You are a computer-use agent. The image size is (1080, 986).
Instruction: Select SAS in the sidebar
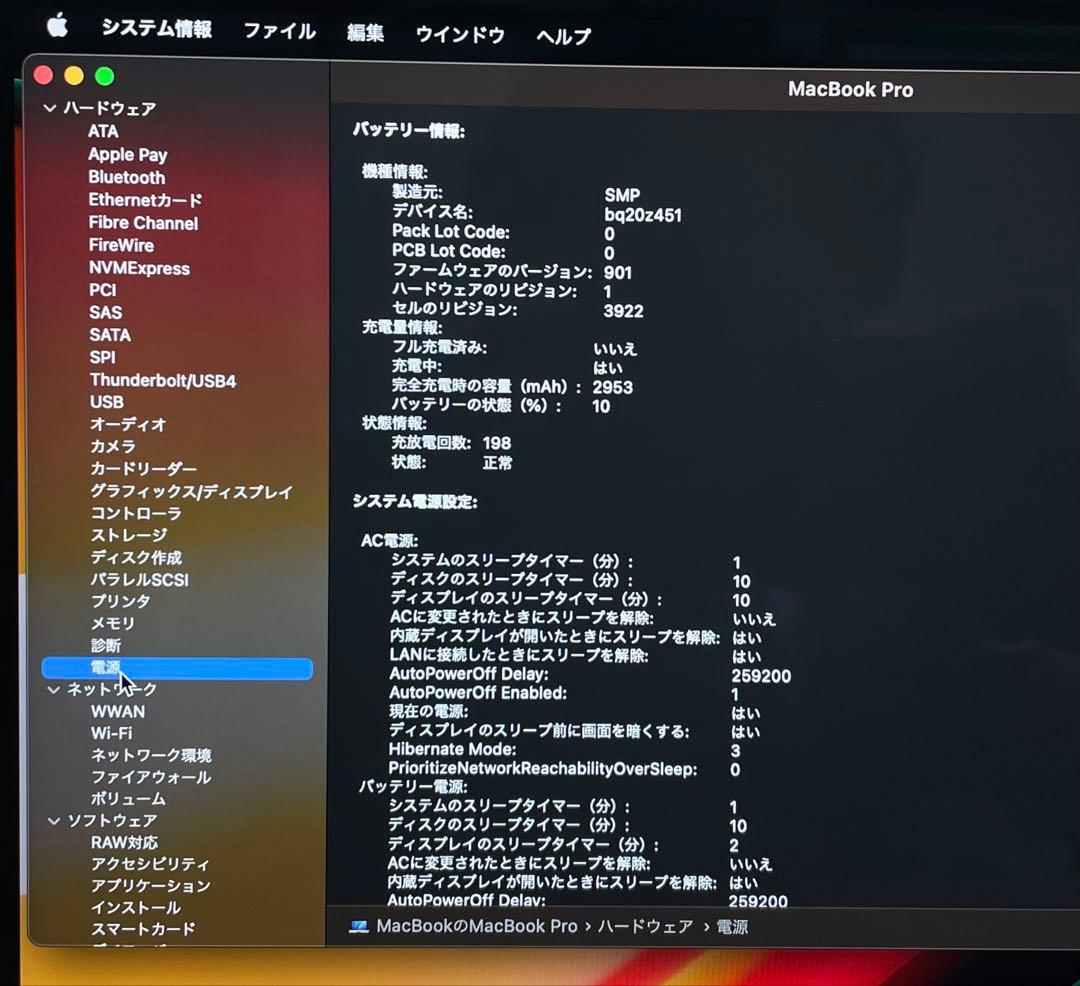tap(105, 313)
